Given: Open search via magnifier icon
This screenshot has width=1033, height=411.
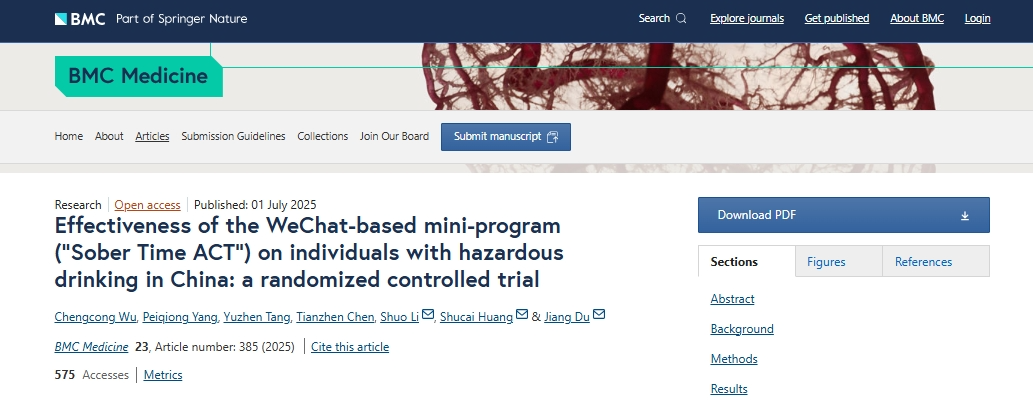Looking at the screenshot, I should click(681, 18).
